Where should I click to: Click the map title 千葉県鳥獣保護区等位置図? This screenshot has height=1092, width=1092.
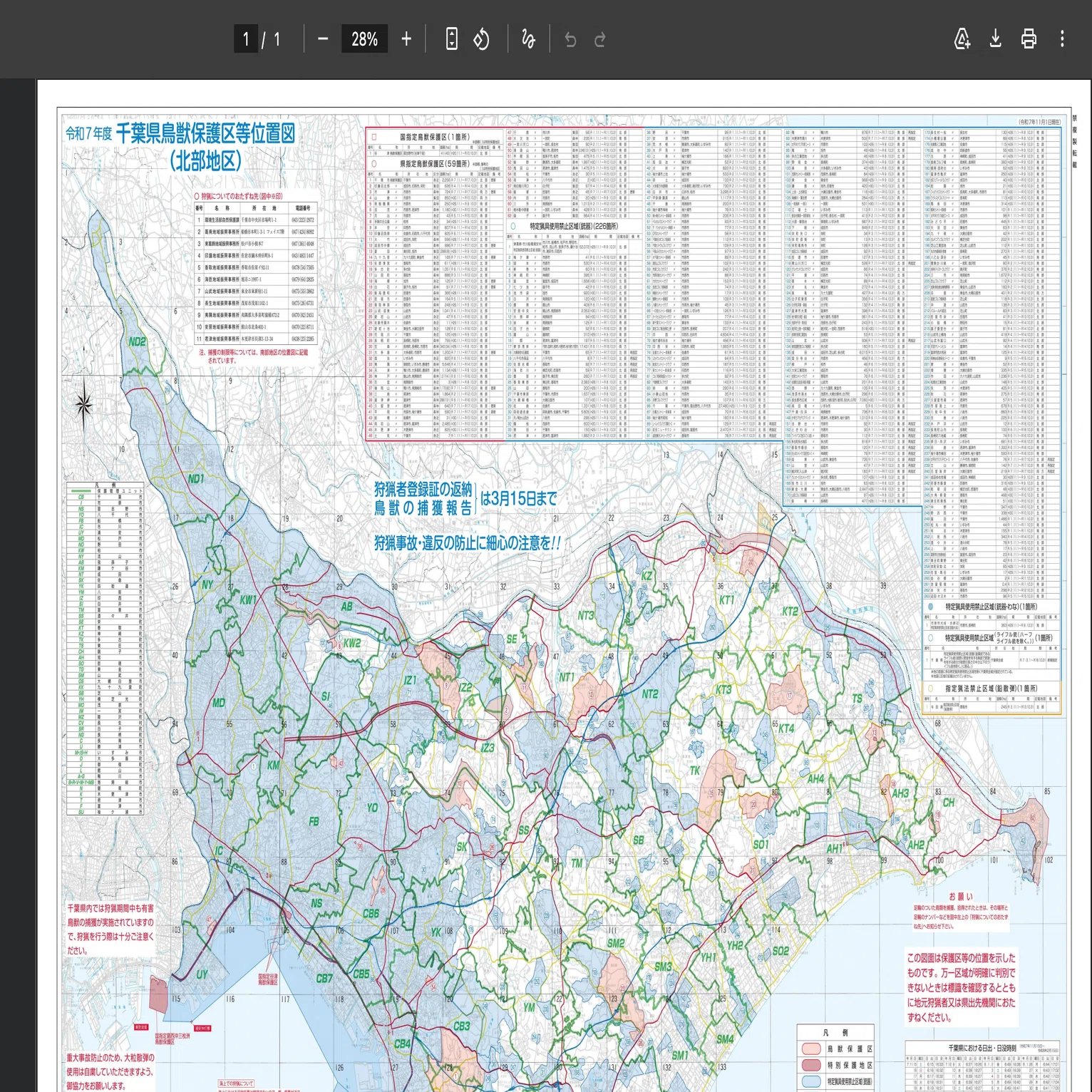[205, 133]
